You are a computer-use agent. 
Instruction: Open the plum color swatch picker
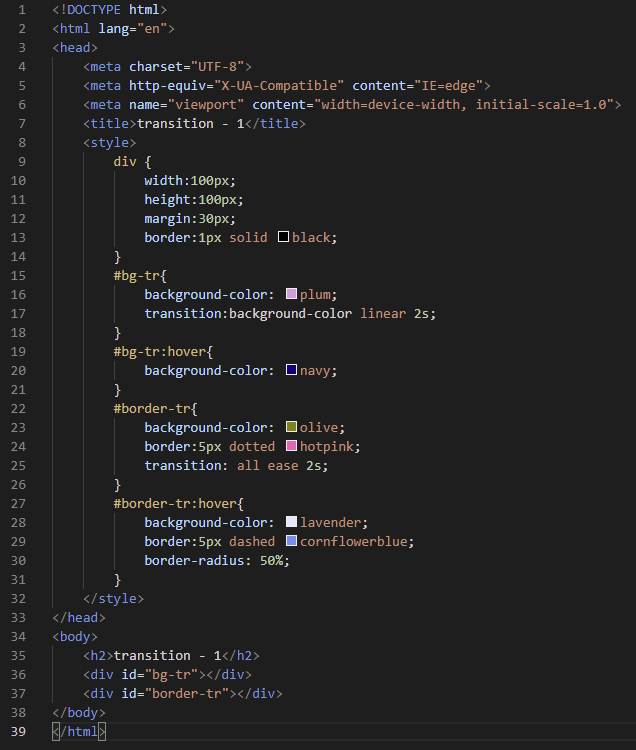tap(291, 294)
